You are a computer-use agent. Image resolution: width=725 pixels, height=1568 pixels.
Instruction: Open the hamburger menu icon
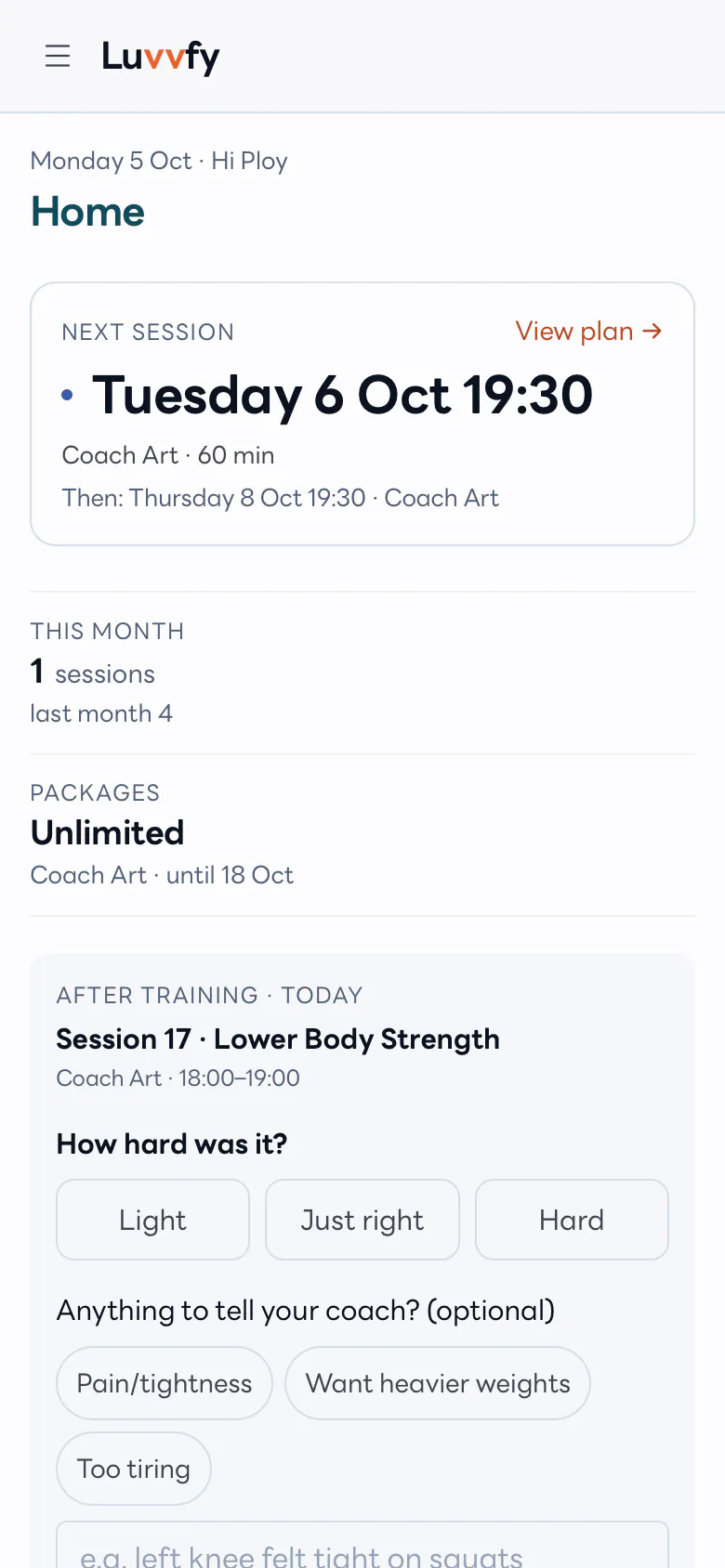58,56
